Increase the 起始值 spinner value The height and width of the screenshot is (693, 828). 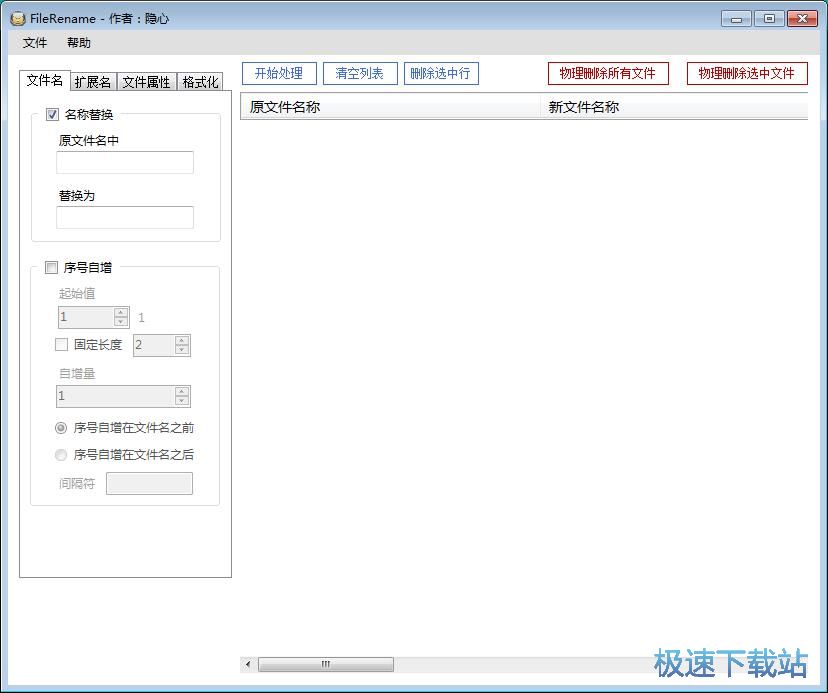[x=121, y=313]
